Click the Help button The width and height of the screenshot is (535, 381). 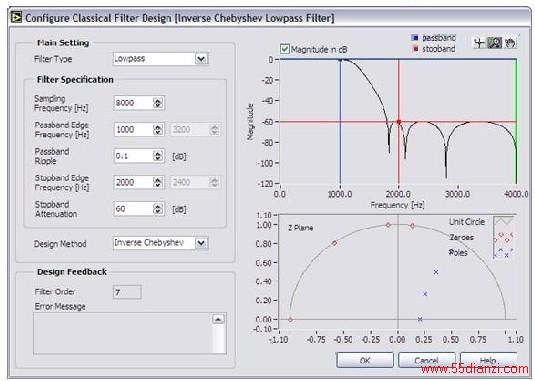(x=488, y=360)
